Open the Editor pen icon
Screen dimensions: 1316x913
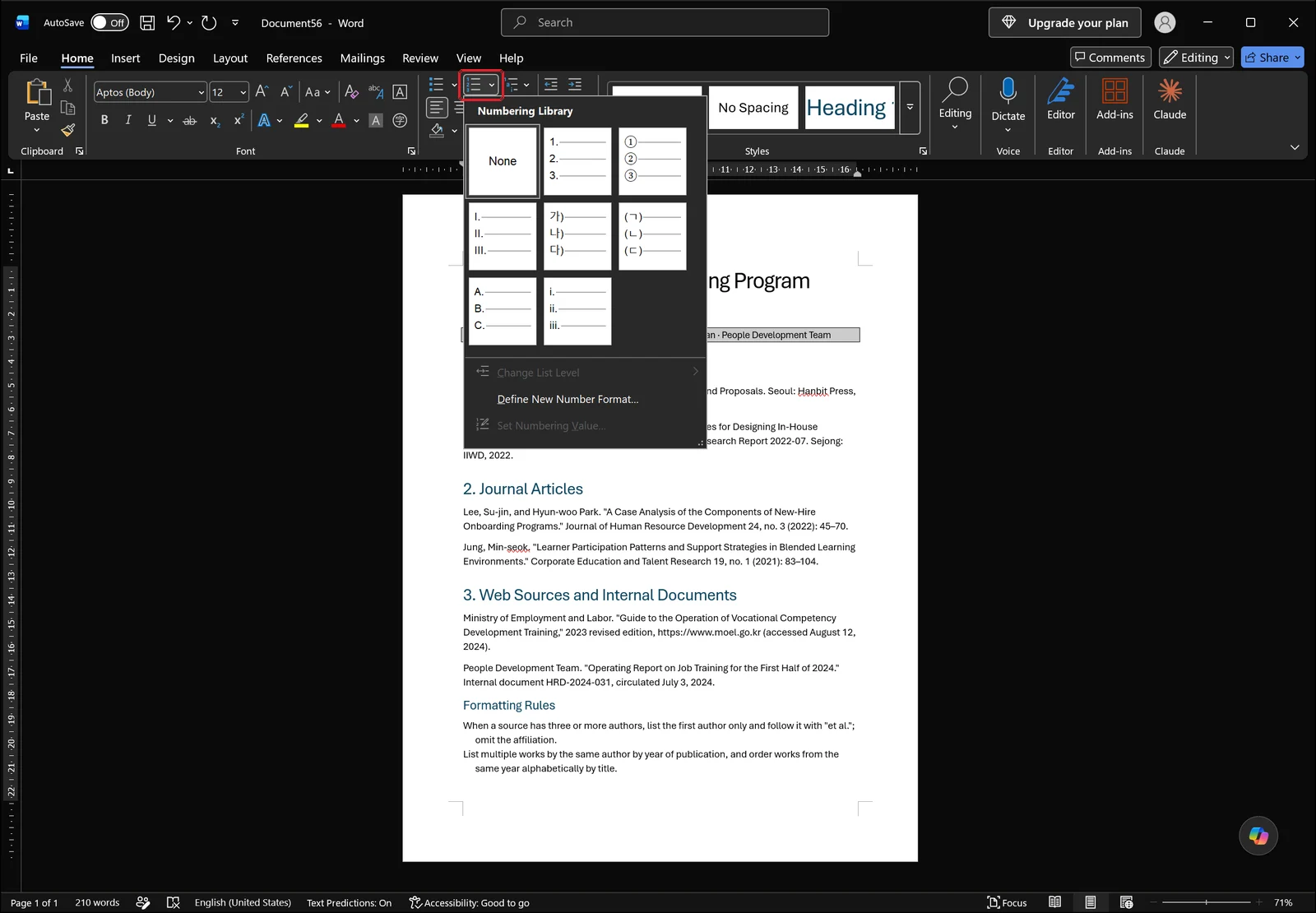pos(1061,90)
